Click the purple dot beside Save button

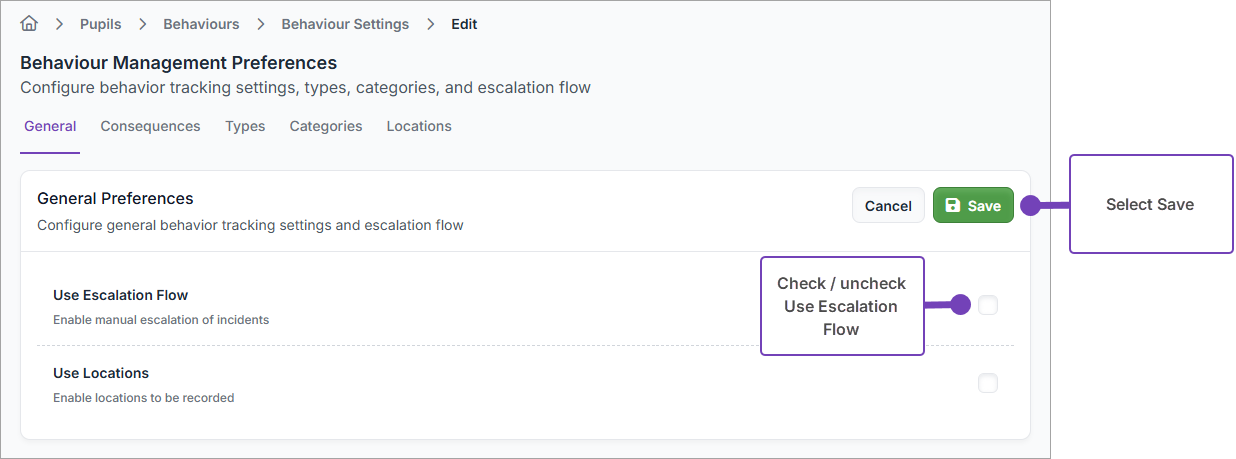click(1029, 205)
